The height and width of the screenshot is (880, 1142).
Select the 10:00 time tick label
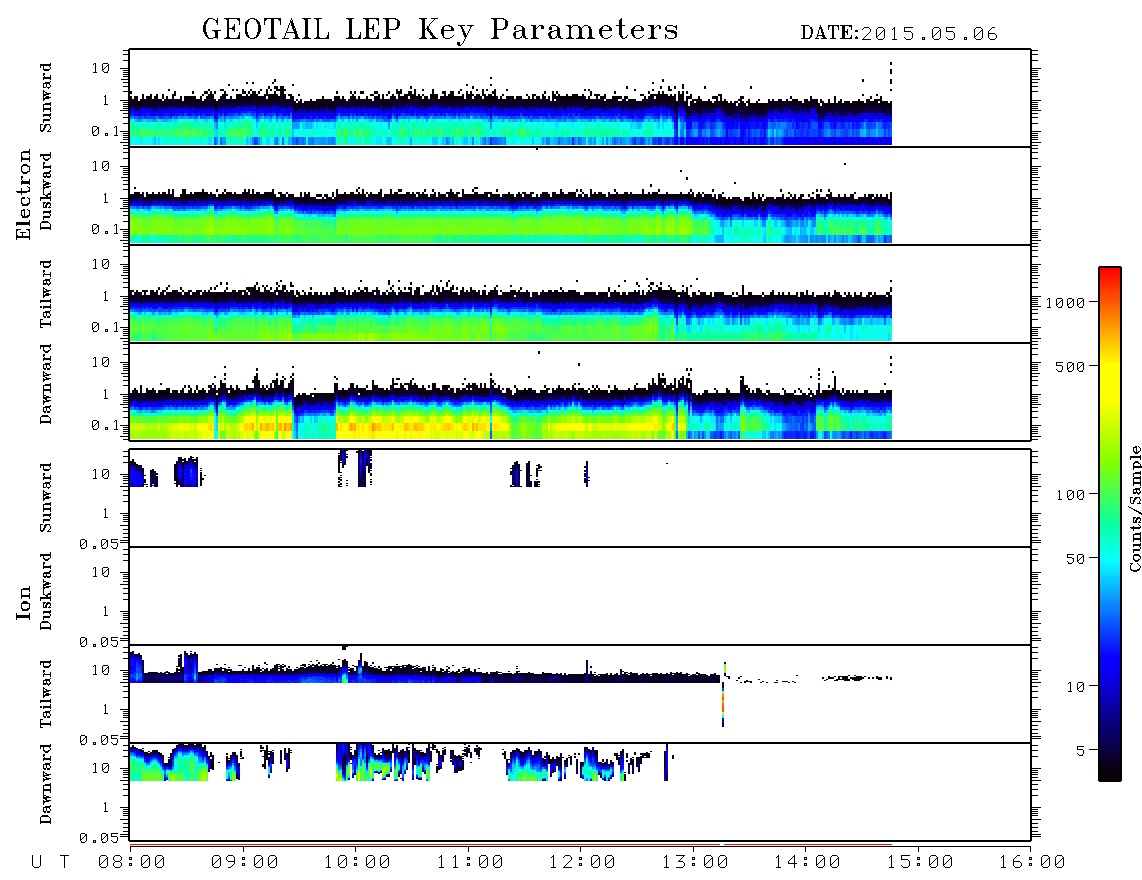tap(358, 863)
